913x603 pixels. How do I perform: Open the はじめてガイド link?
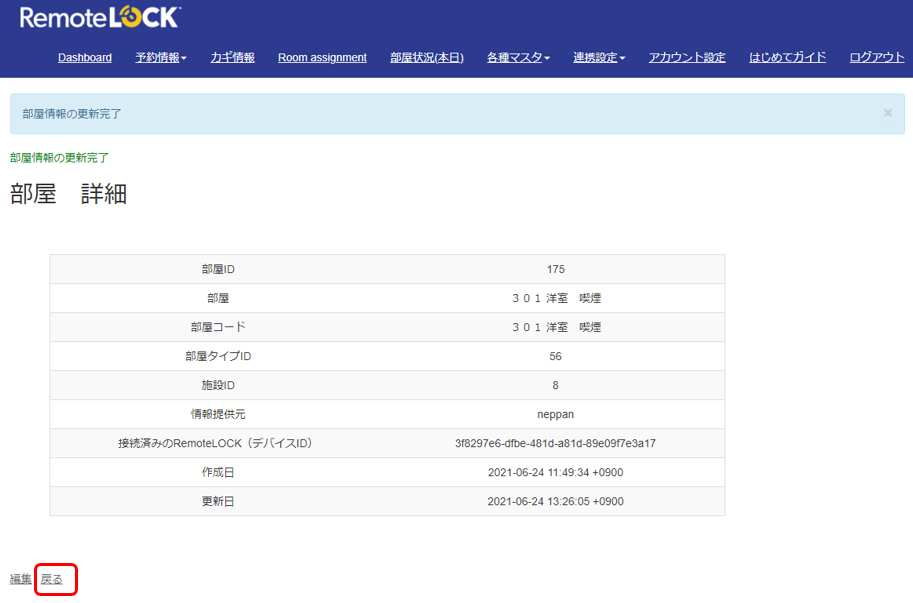pyautogui.click(x=787, y=58)
